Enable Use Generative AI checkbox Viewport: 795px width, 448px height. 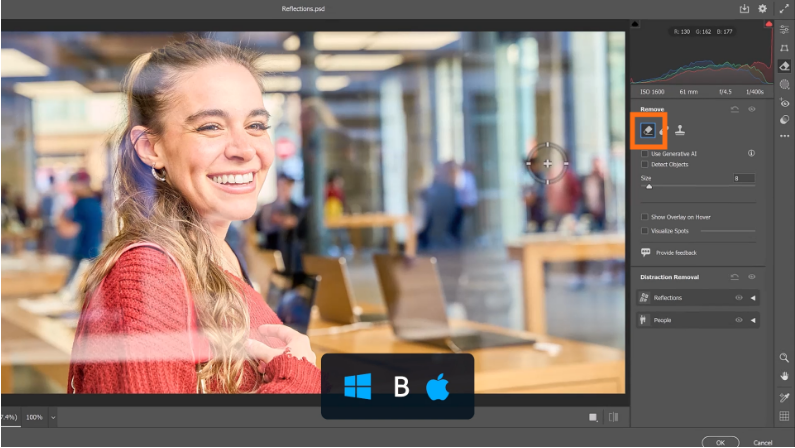[645, 154]
